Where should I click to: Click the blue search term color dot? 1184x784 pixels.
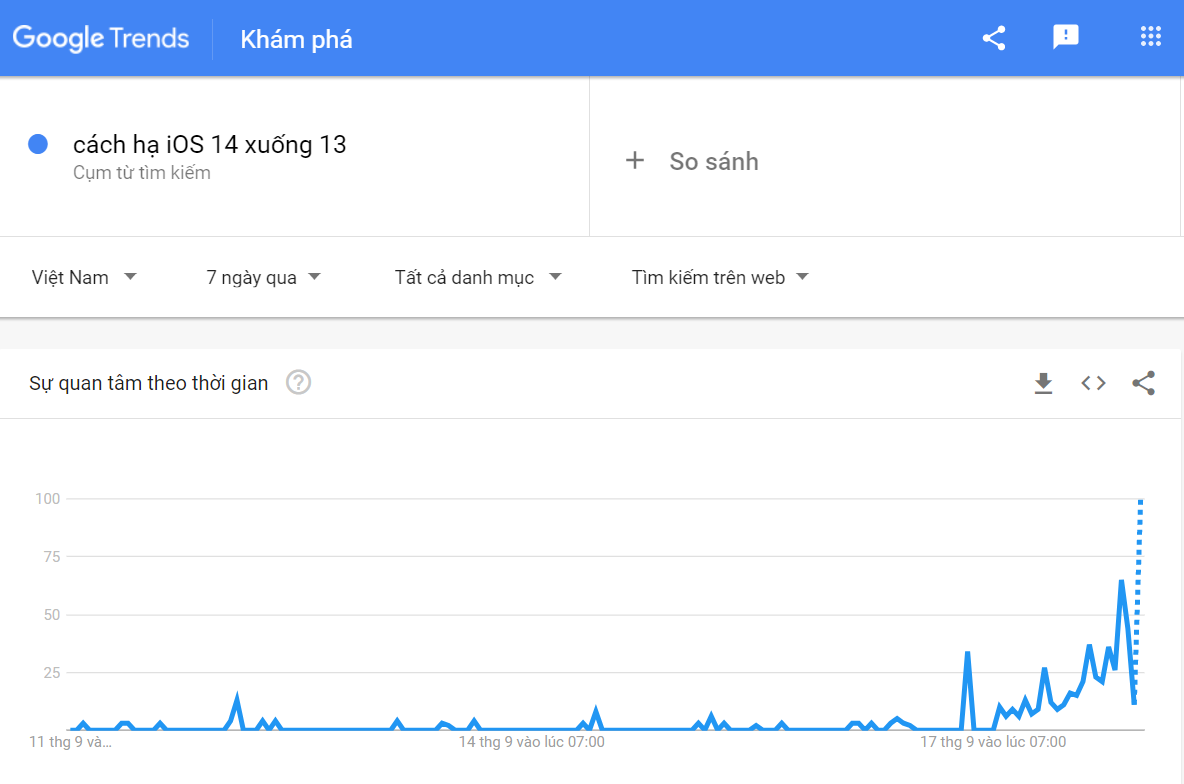pos(39,145)
